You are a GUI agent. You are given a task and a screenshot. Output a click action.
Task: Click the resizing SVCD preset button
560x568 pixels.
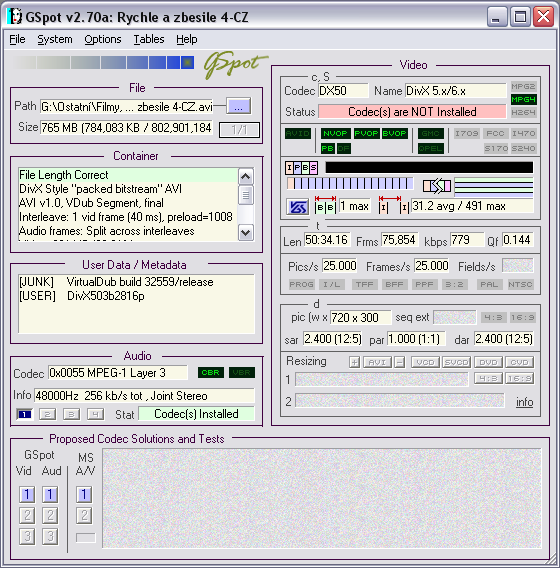(x=456, y=362)
